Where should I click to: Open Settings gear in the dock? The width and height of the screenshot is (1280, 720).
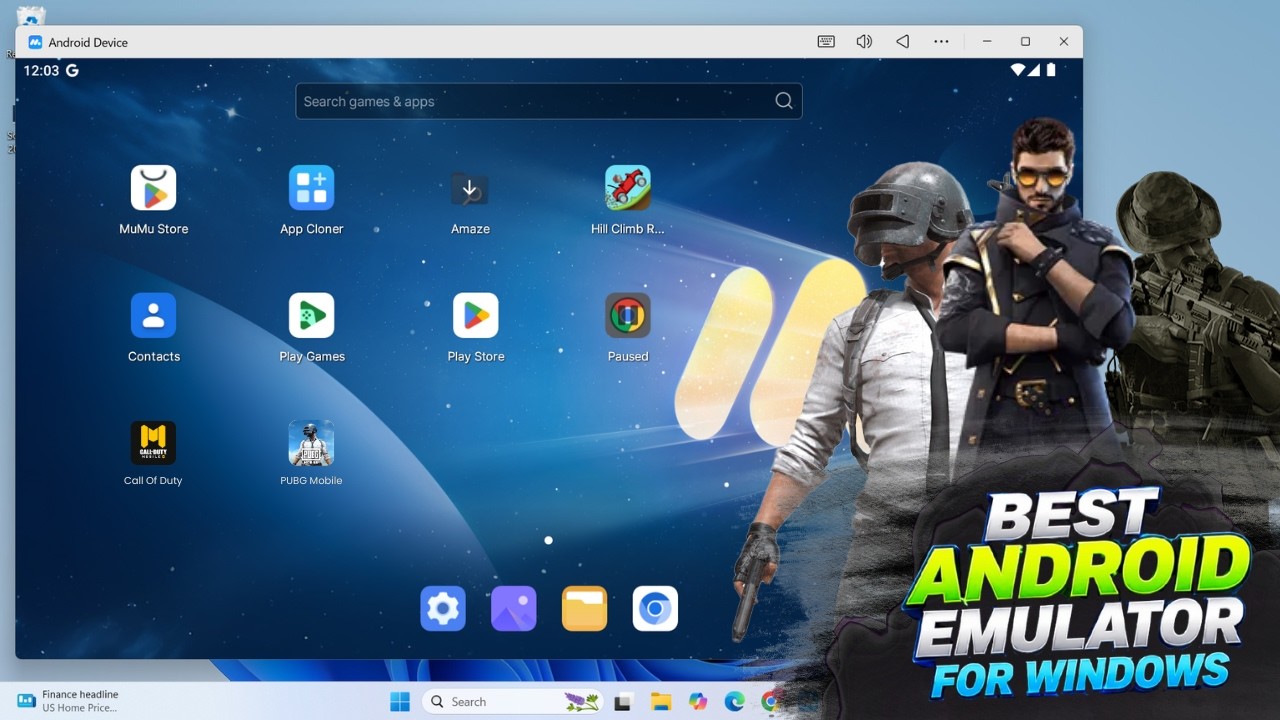[443, 608]
